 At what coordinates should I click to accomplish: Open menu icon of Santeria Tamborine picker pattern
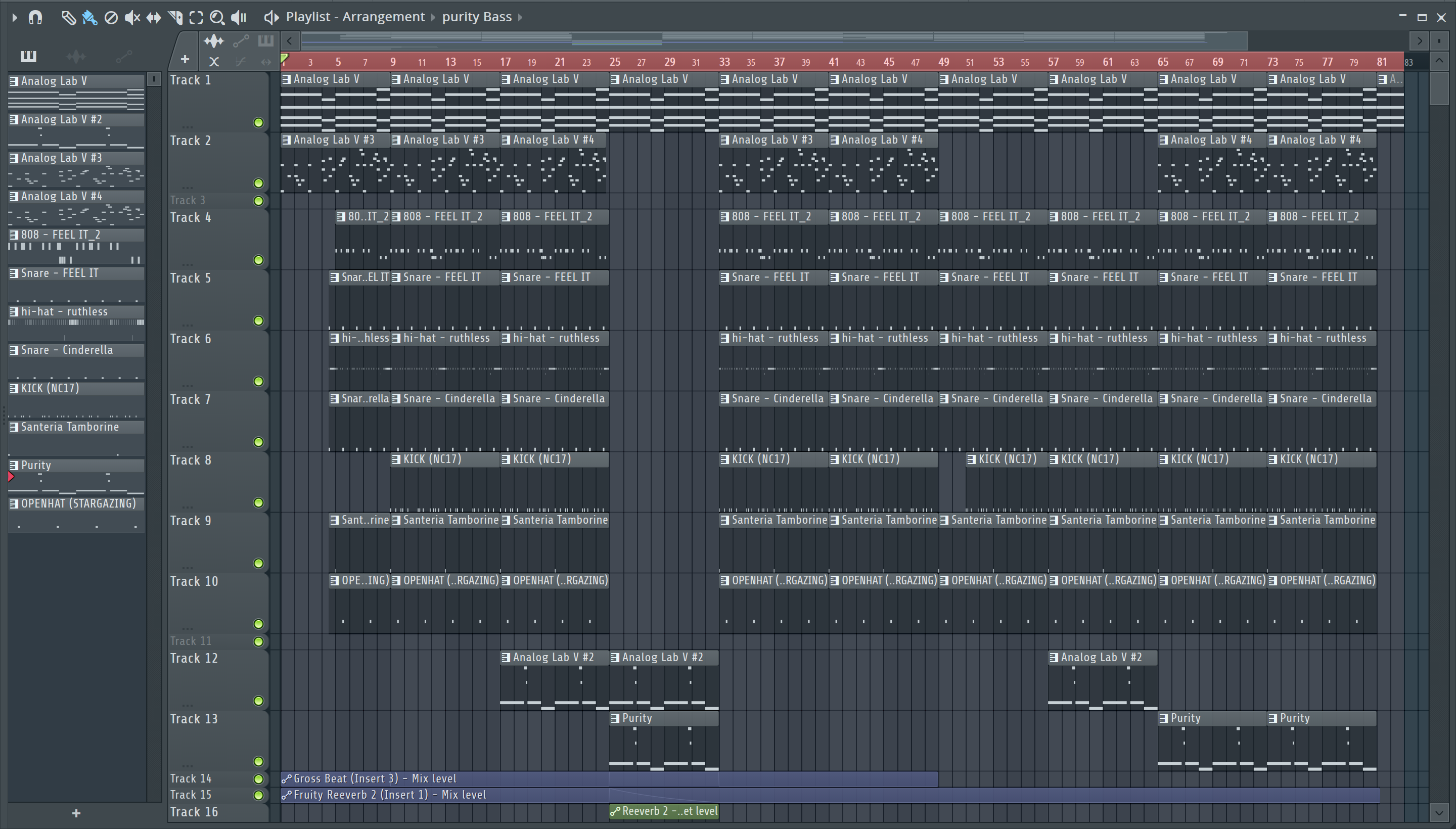(14, 427)
